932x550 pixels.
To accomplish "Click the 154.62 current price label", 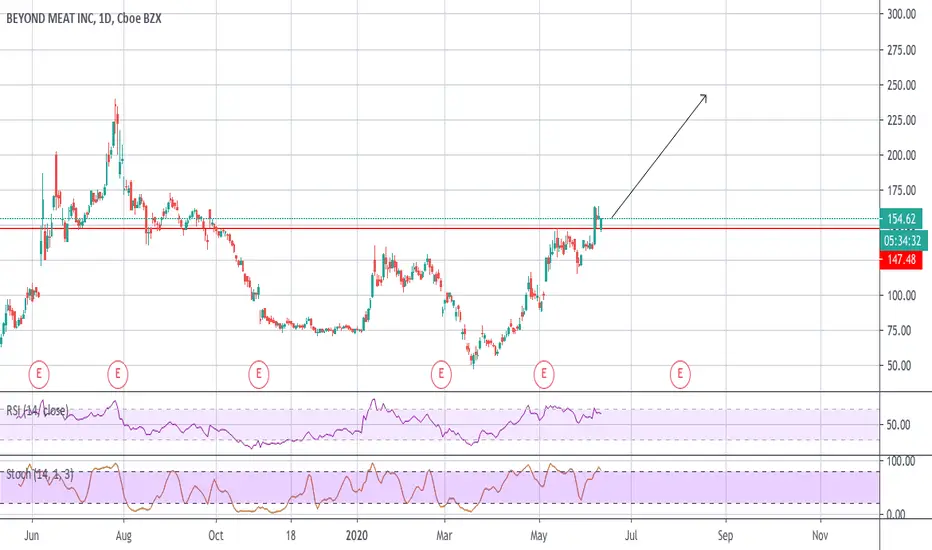I will coord(901,219).
